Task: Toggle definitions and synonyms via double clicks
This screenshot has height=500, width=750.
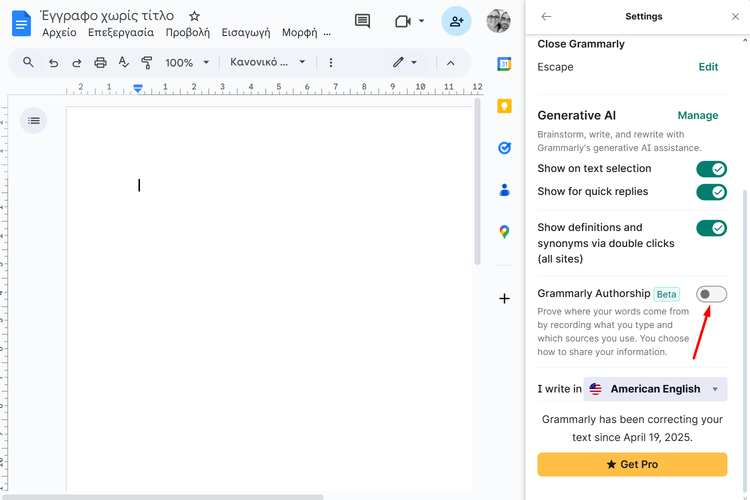Action: 711,228
